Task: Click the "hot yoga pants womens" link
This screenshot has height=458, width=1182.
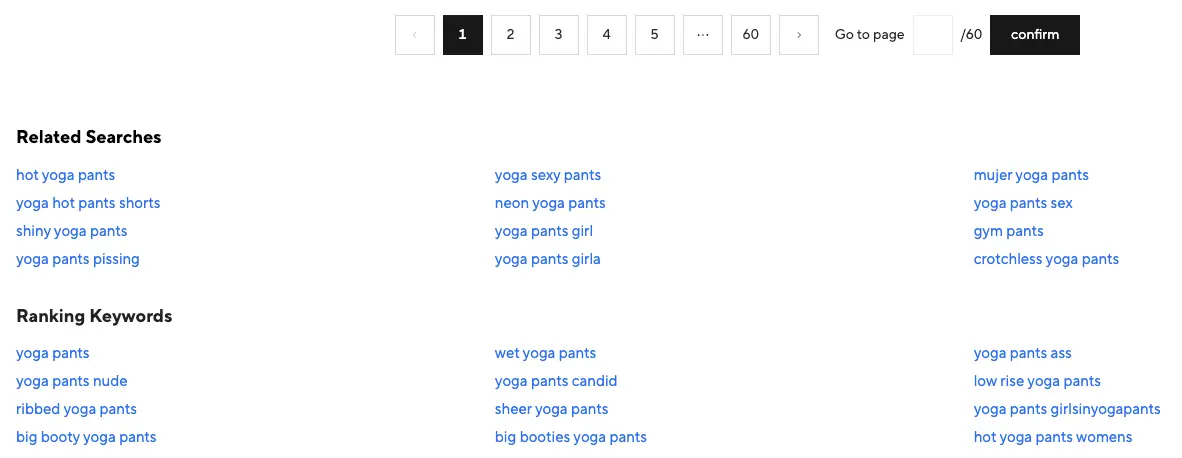Action: [x=1053, y=437]
